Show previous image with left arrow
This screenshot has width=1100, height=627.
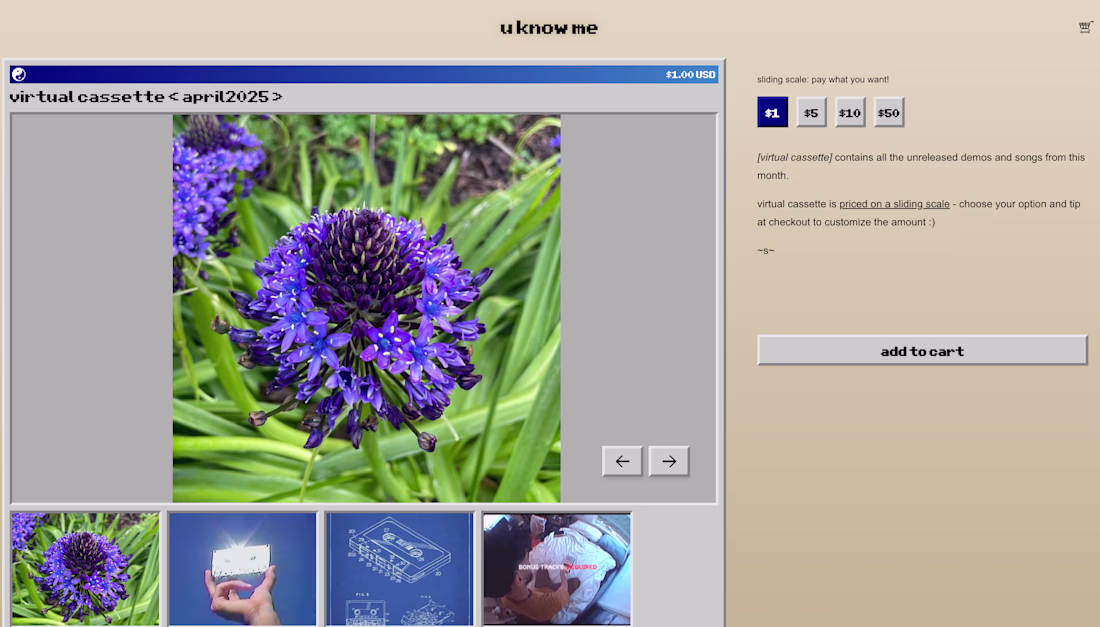point(622,461)
